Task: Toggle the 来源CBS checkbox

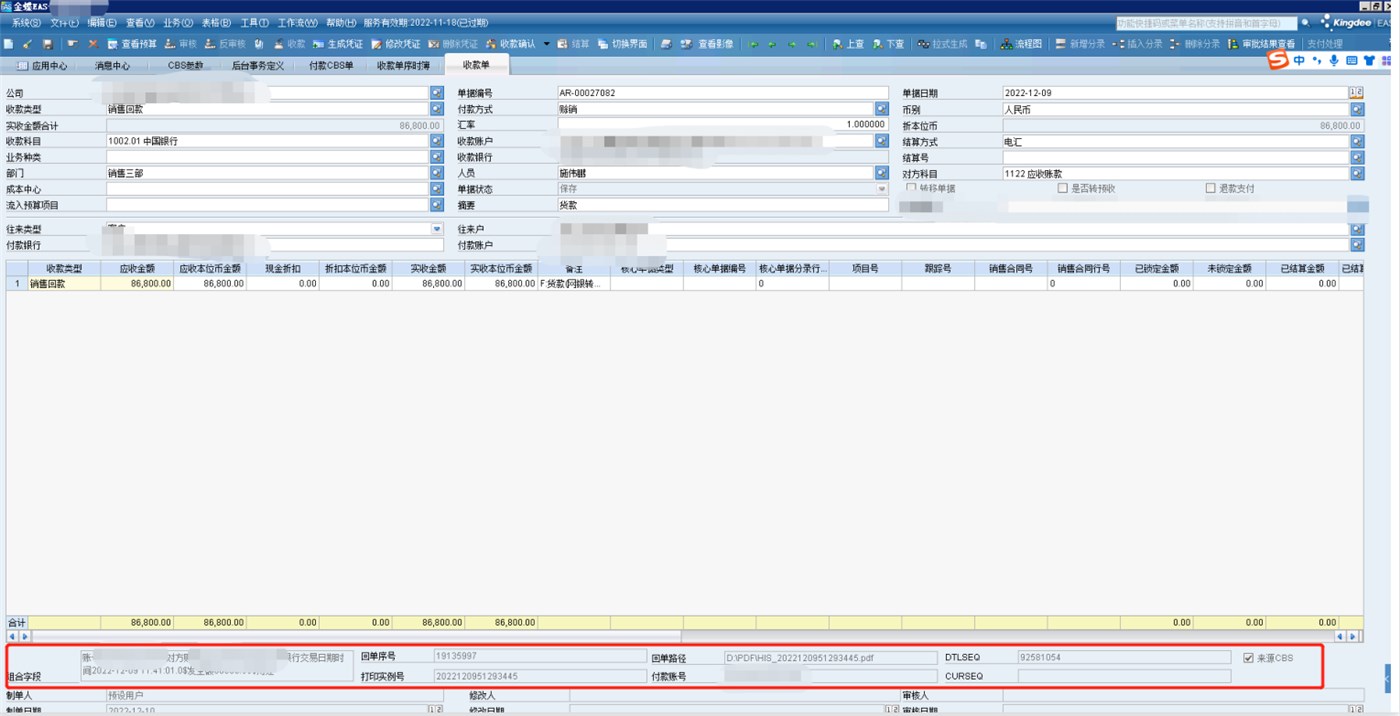Action: tap(1248, 658)
